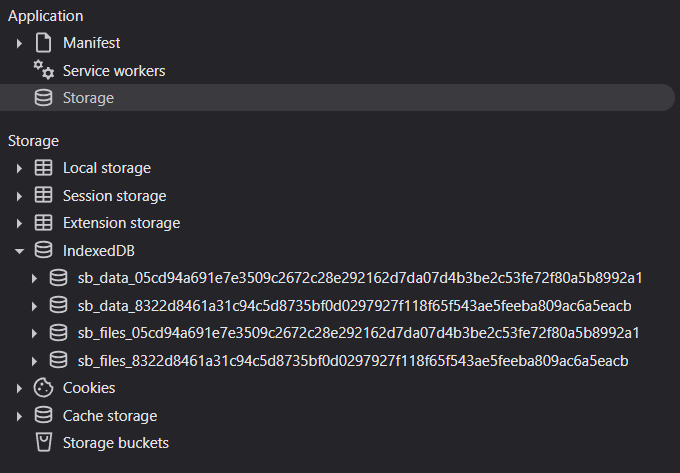Click the Local storage table icon

[43, 168]
